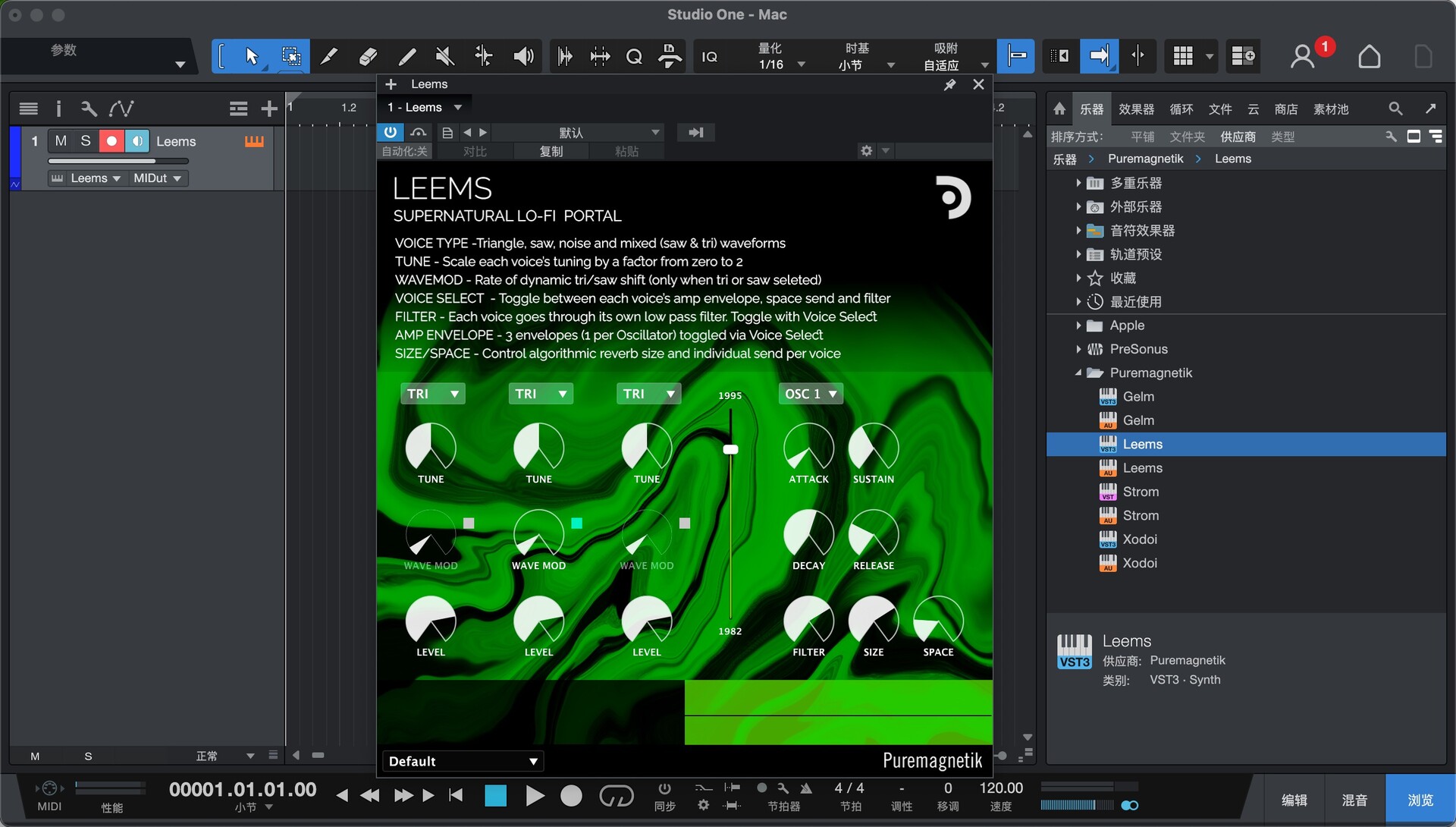Toggle Autoscroll arrow button
The image size is (1456, 827).
[1099, 55]
